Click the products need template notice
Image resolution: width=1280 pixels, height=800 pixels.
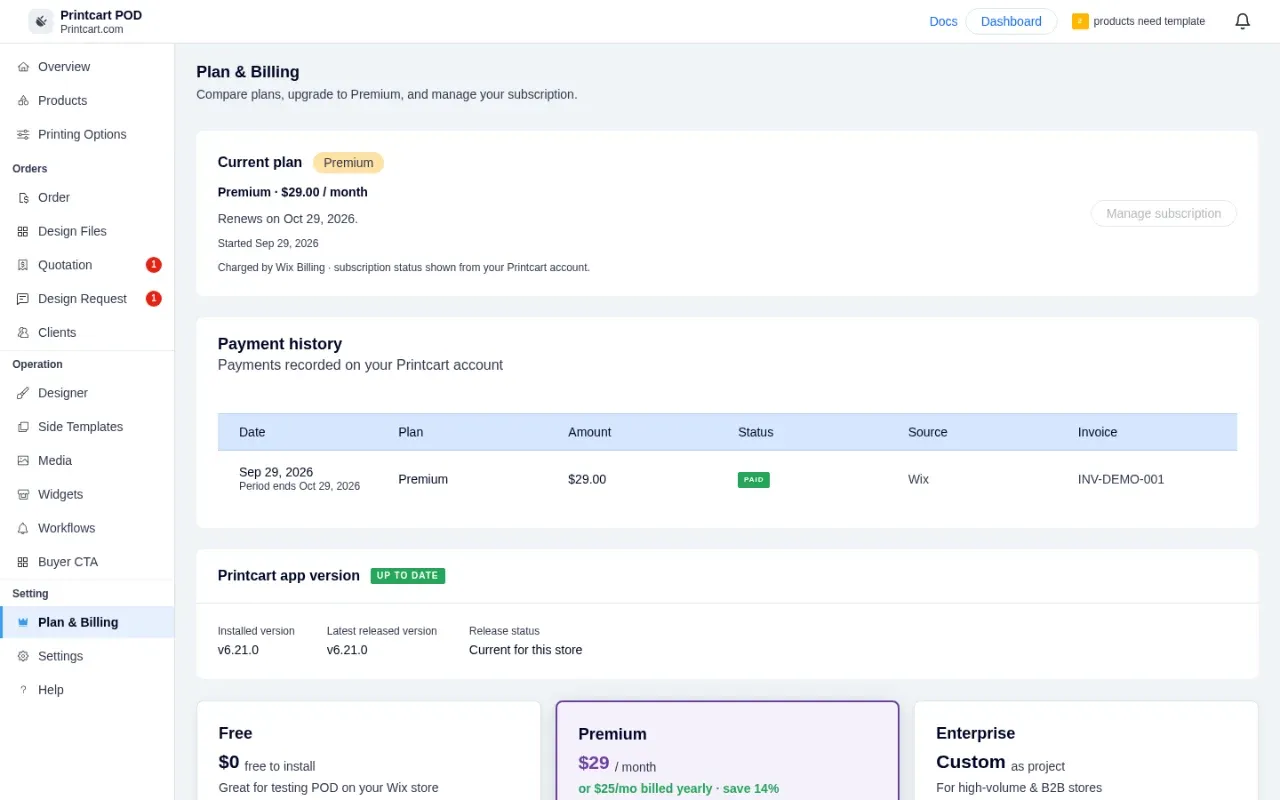pos(1149,21)
